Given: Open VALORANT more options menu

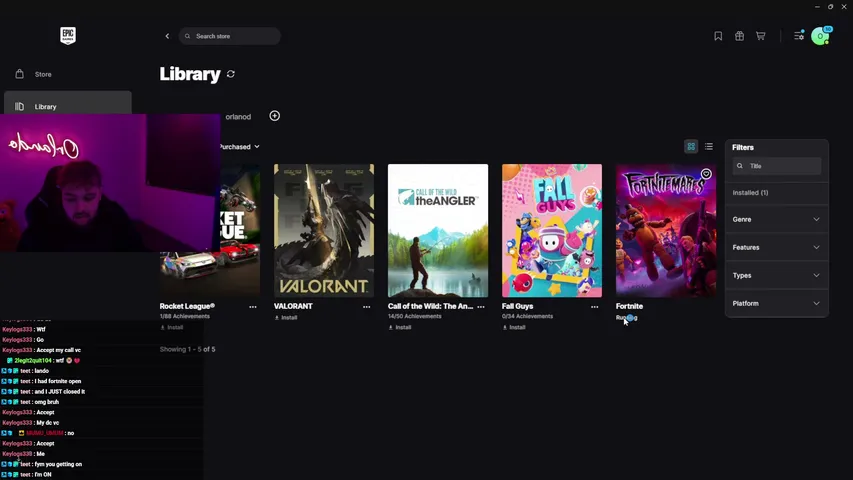Looking at the screenshot, I should pyautogui.click(x=367, y=307).
